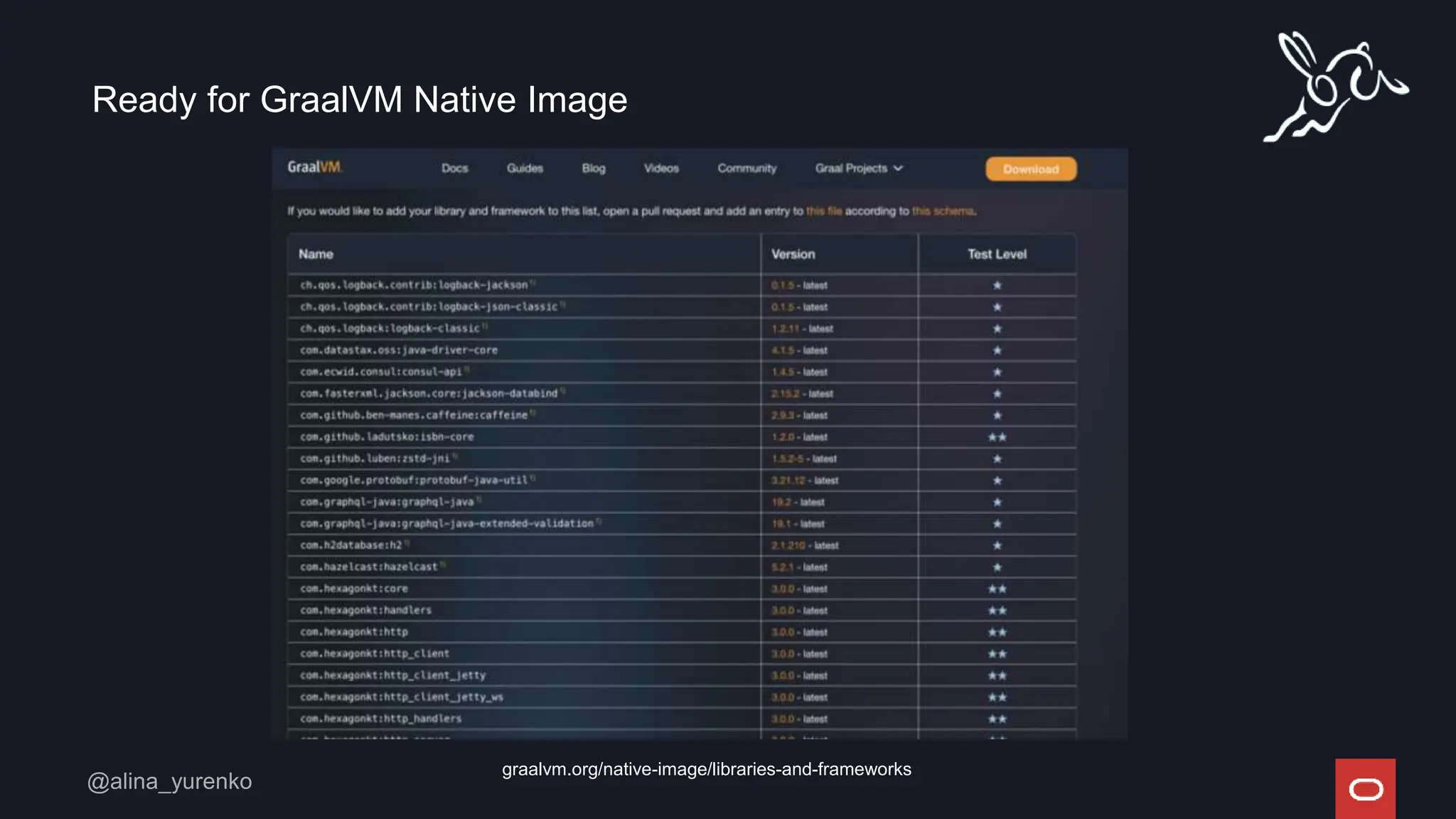Select com.ecwid.consul:consul-api entry
Image resolution: width=1456 pixels, height=819 pixels.
tap(380, 372)
